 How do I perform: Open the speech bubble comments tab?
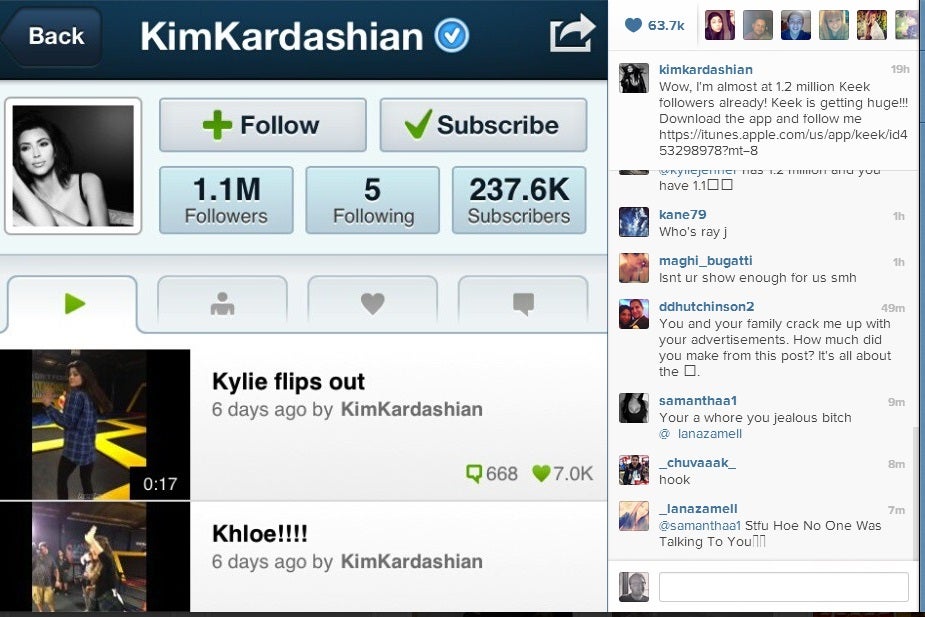[523, 304]
